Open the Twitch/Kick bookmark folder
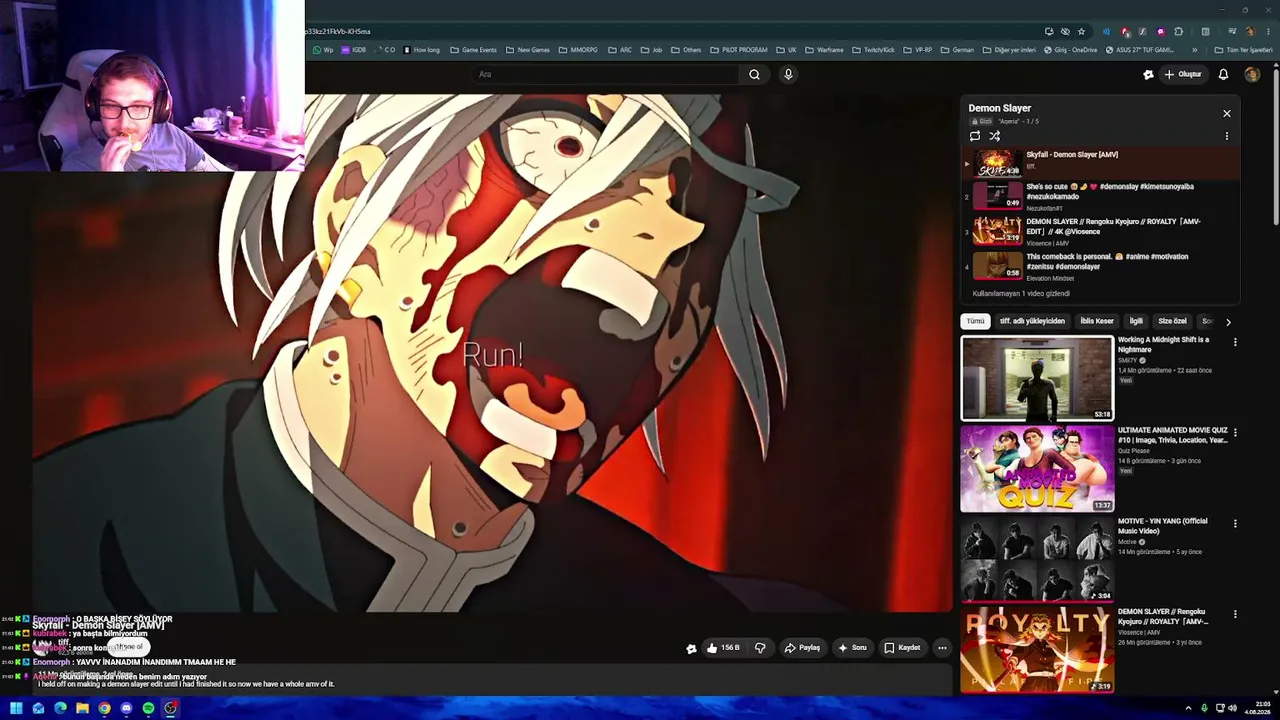This screenshot has height=720, width=1280. pos(874,50)
